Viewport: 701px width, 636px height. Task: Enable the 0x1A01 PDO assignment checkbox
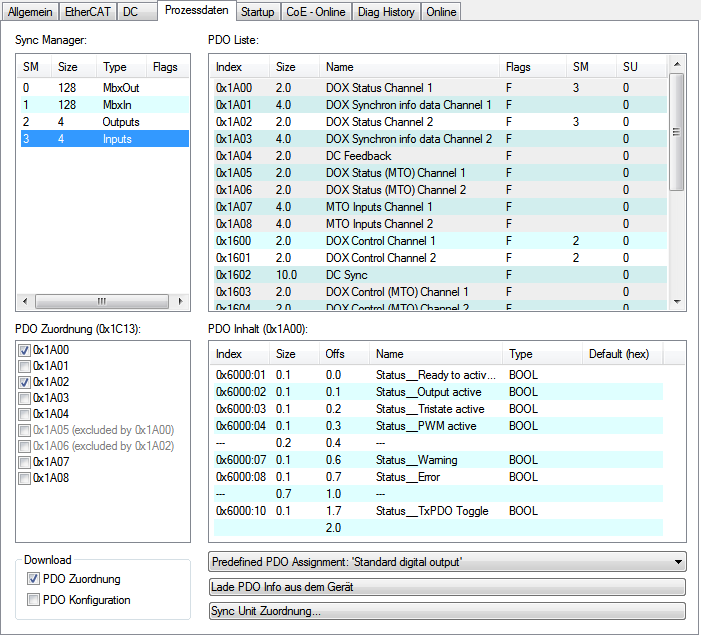tap(25, 366)
